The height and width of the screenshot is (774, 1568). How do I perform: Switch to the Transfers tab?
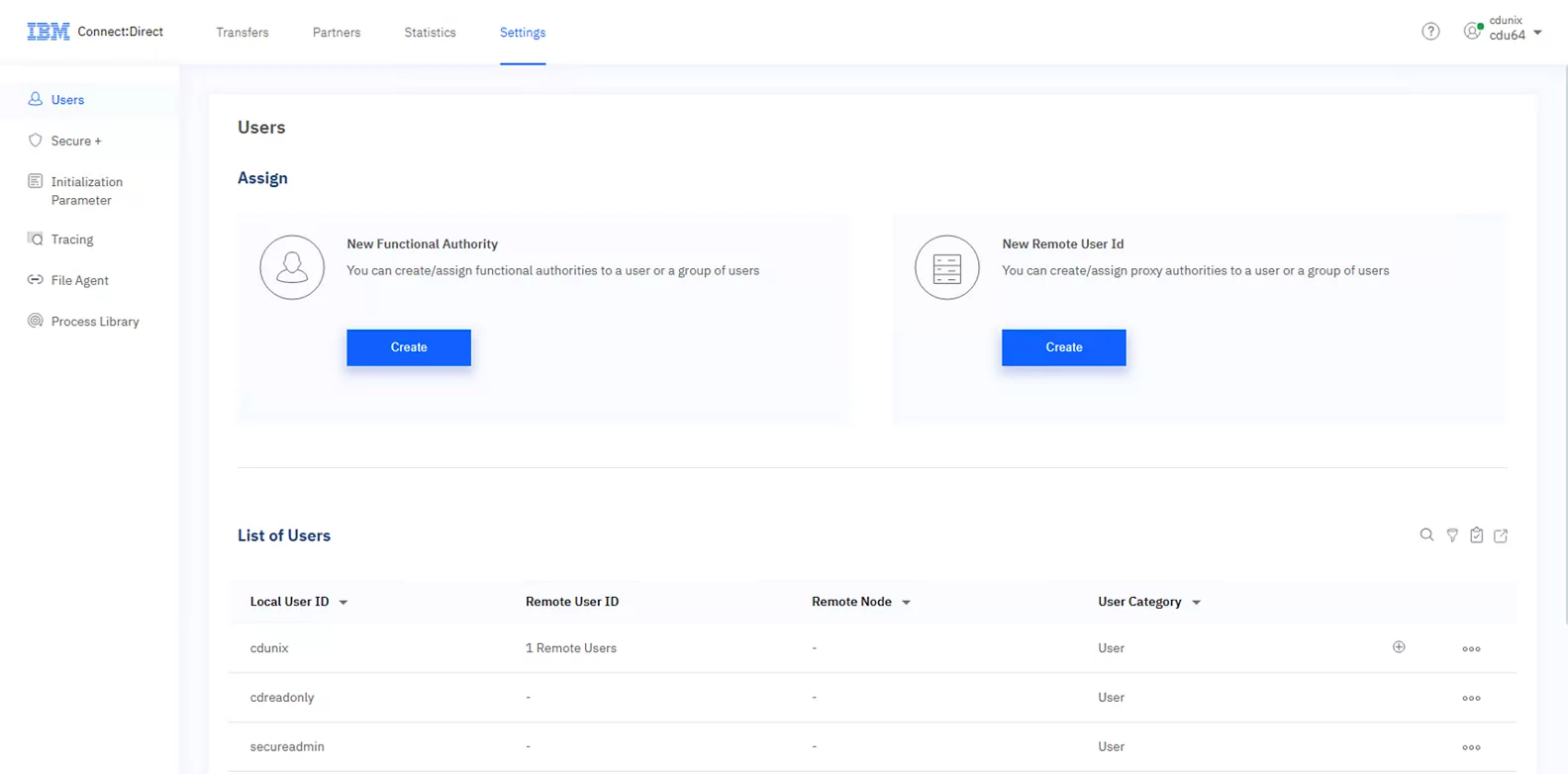243,33
